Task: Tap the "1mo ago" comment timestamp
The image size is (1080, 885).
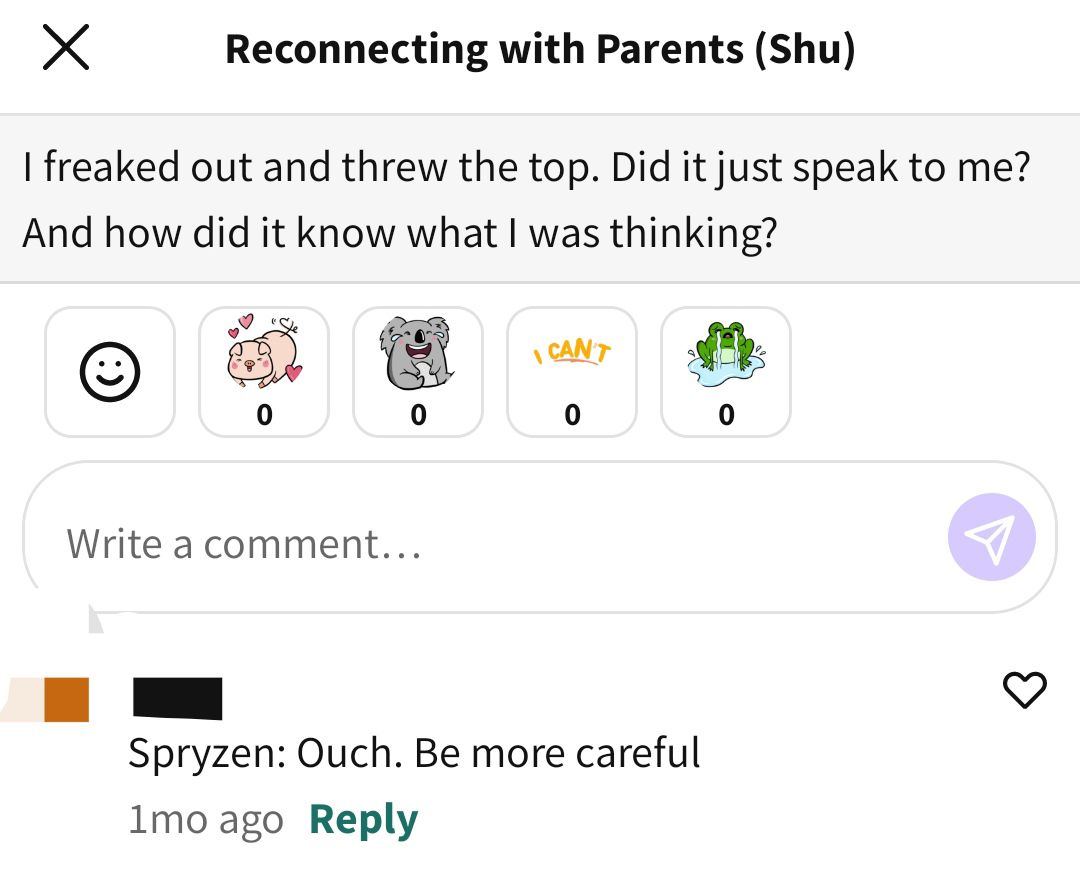Action: coord(206,820)
